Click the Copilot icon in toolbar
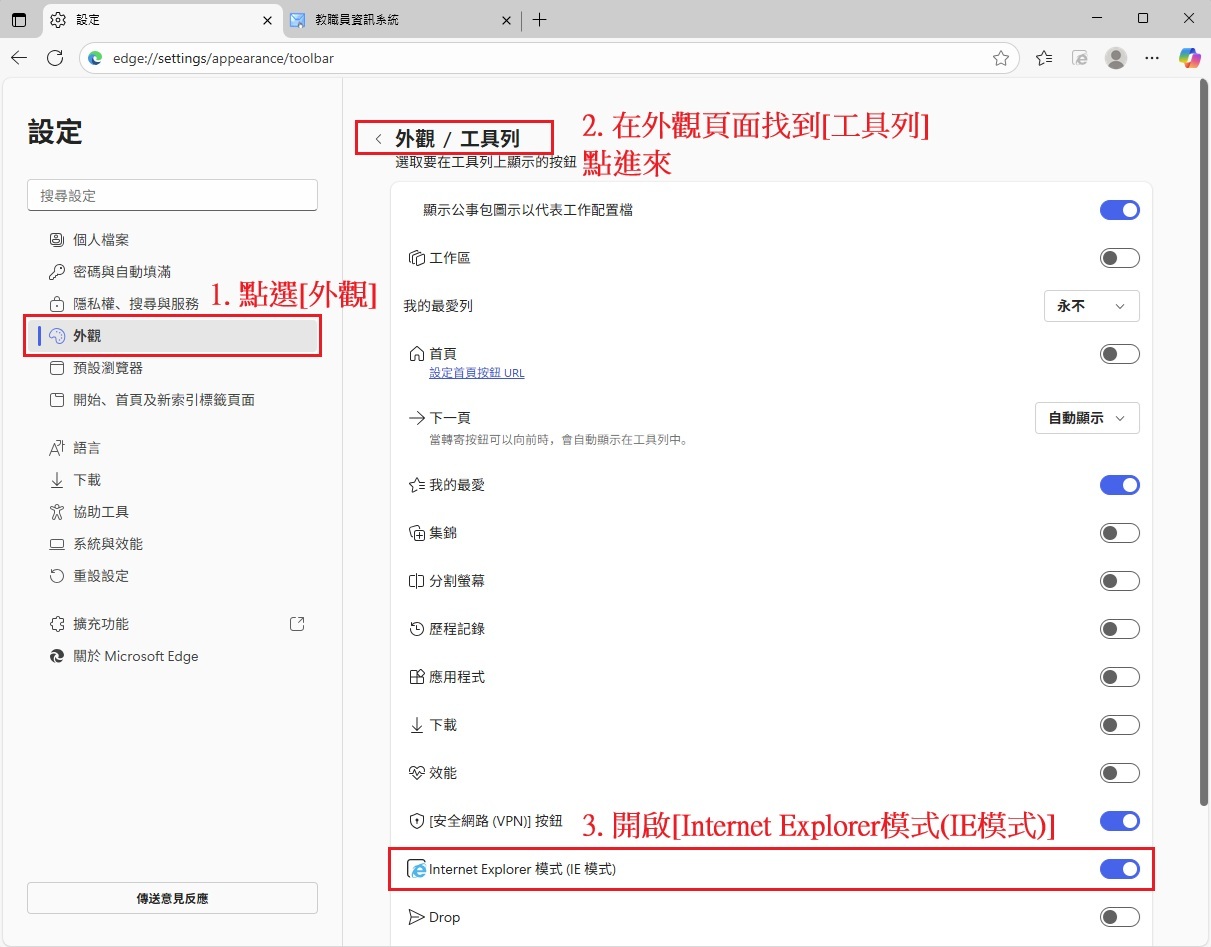The image size is (1211, 947). point(1189,58)
